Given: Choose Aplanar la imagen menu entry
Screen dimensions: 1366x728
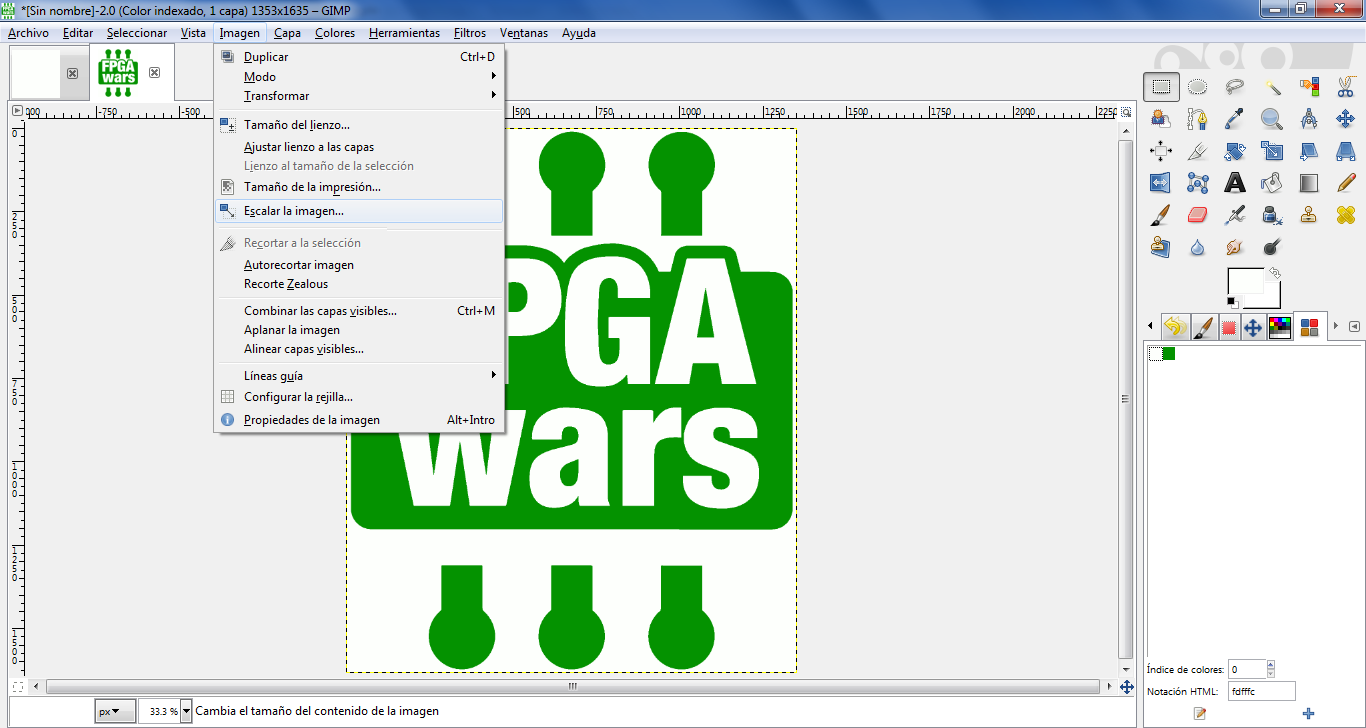Looking at the screenshot, I should (x=359, y=330).
